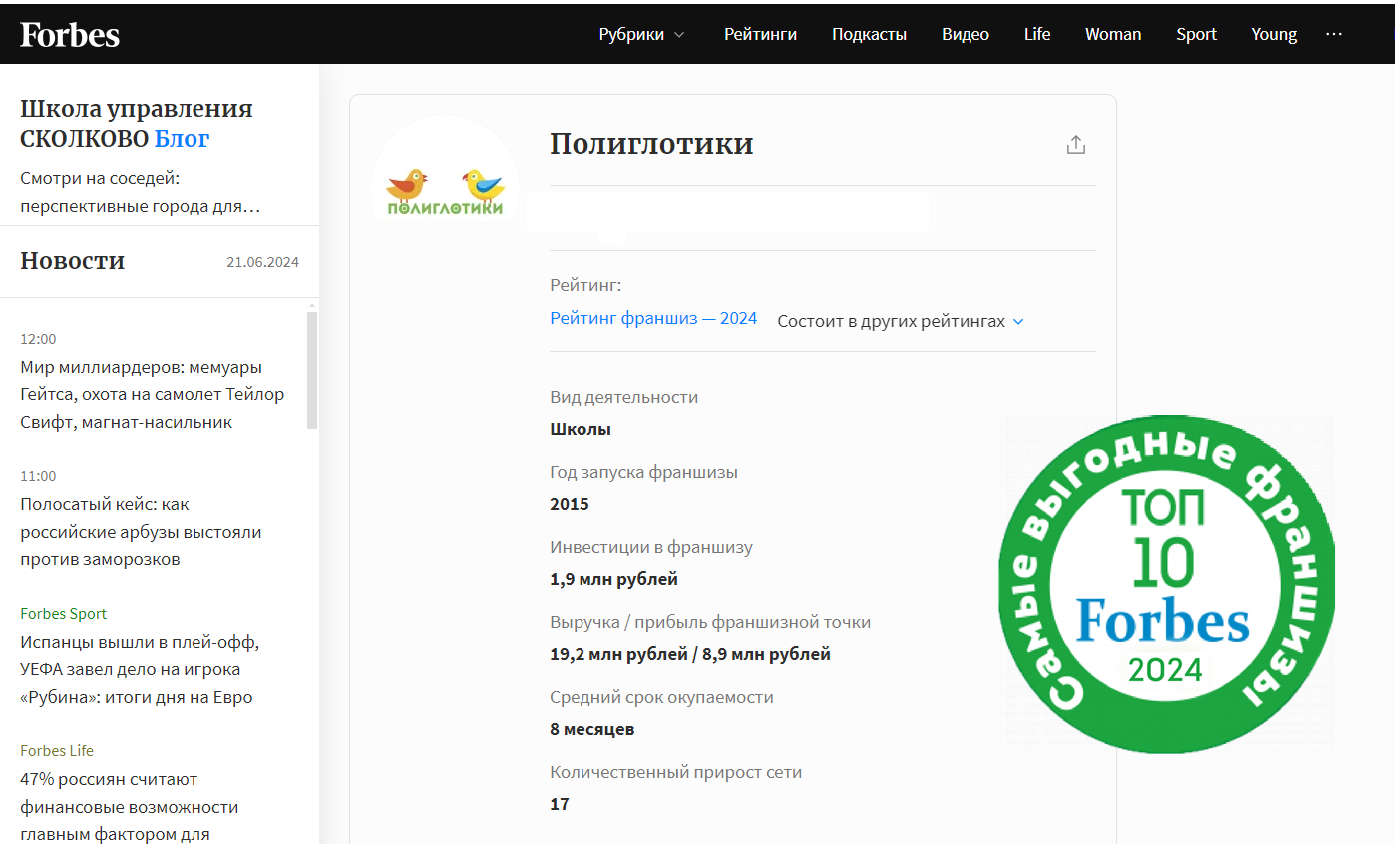The image size is (1395, 844).
Task: Open news Испанцы вышли в плей-офф
Action: [139, 669]
